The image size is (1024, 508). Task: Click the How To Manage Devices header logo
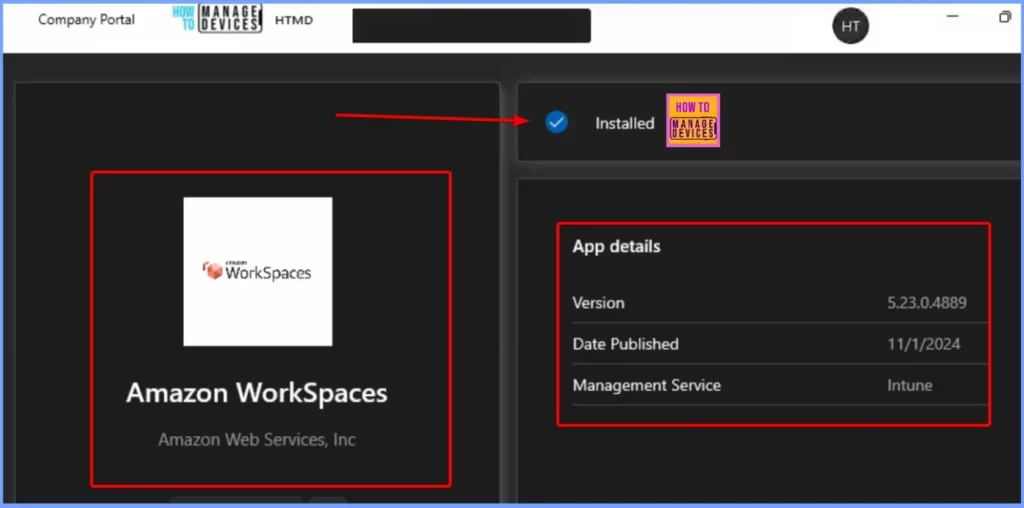tap(217, 18)
